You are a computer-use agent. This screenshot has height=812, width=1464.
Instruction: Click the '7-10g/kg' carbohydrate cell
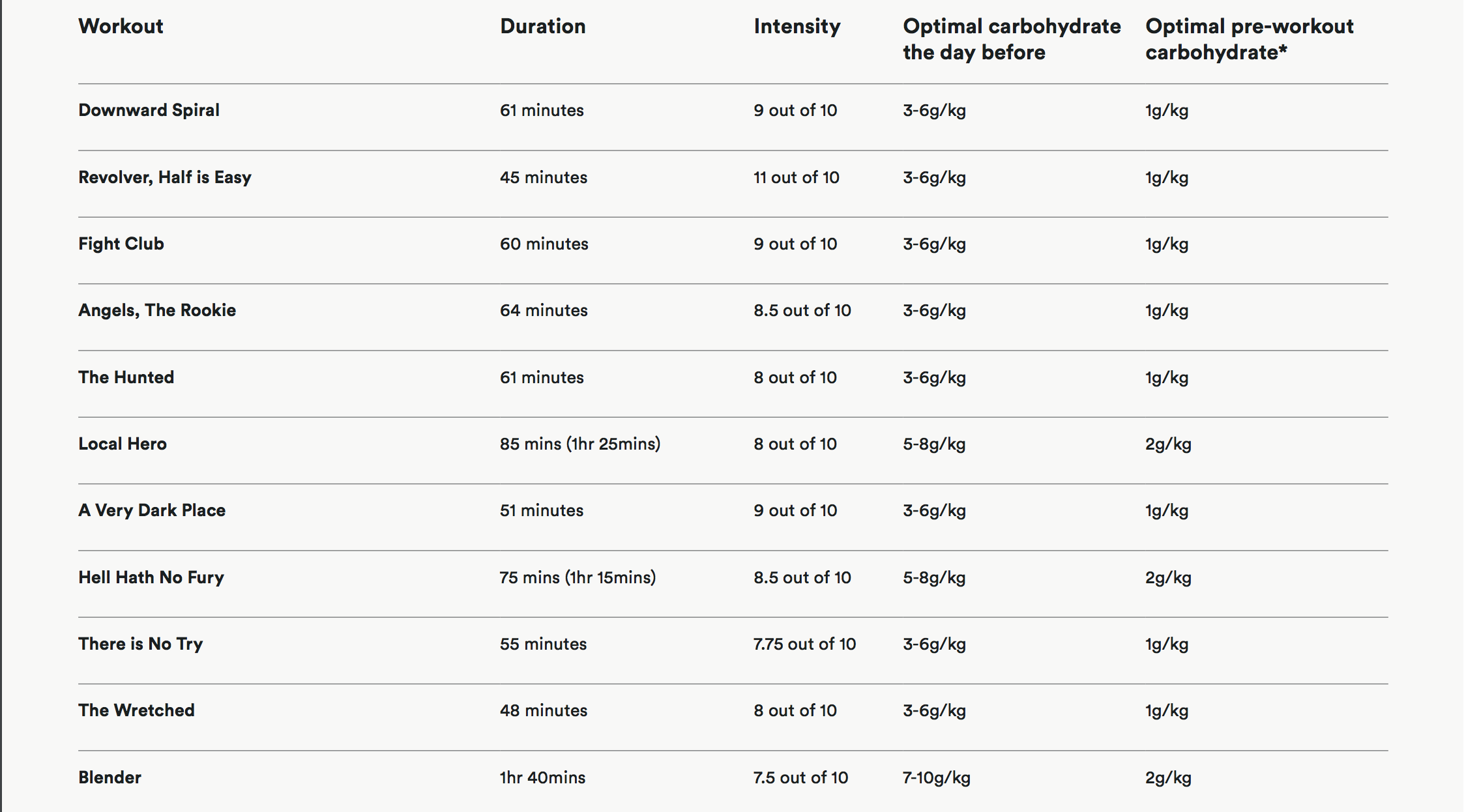936,777
